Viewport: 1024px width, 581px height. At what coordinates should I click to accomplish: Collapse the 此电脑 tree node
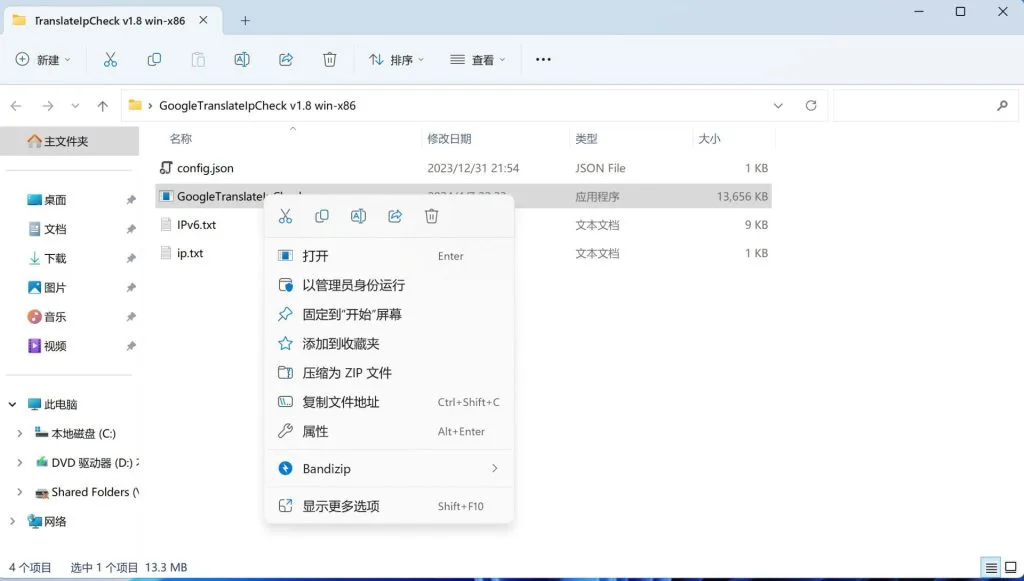point(12,405)
